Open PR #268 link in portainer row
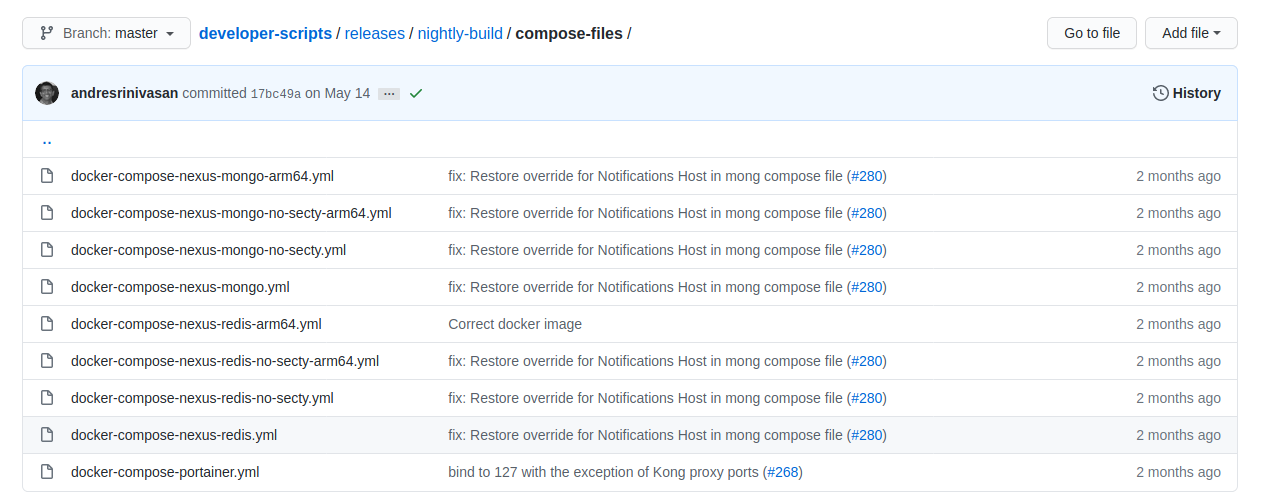The height and width of the screenshot is (504, 1263). 783,472
